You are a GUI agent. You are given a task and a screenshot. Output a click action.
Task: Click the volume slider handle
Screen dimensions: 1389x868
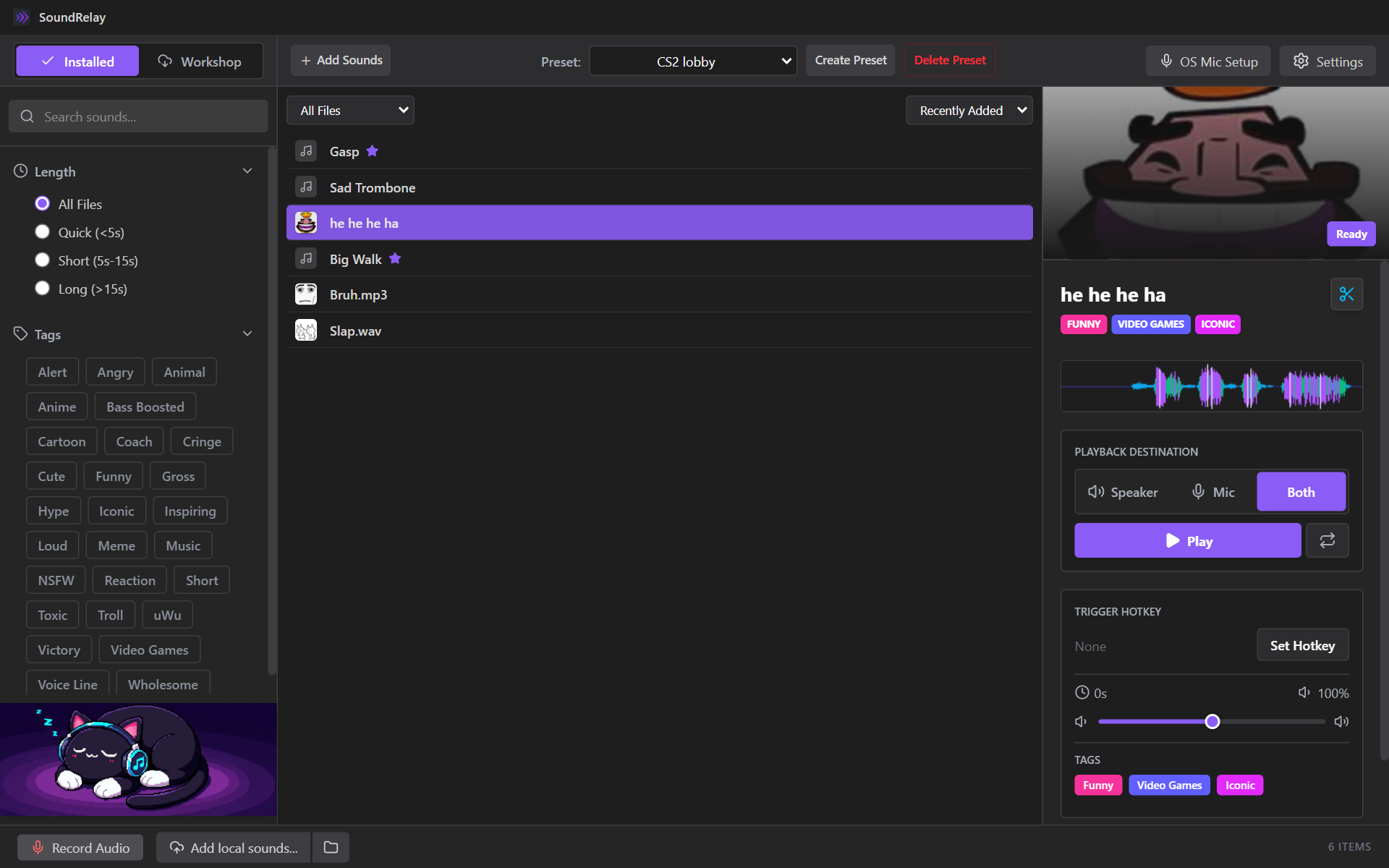[1212, 721]
